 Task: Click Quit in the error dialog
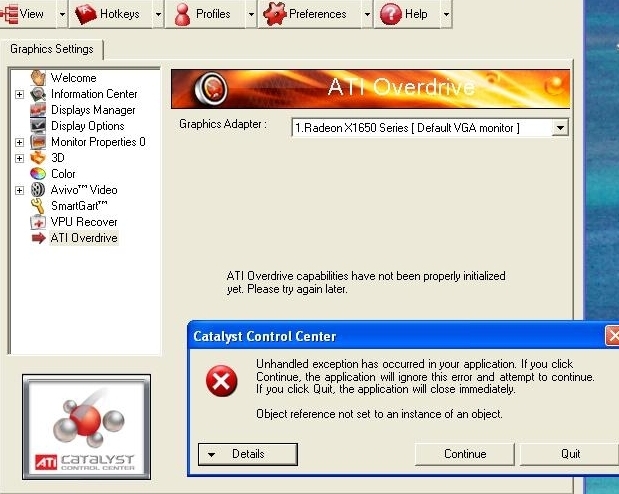[x=570, y=454]
